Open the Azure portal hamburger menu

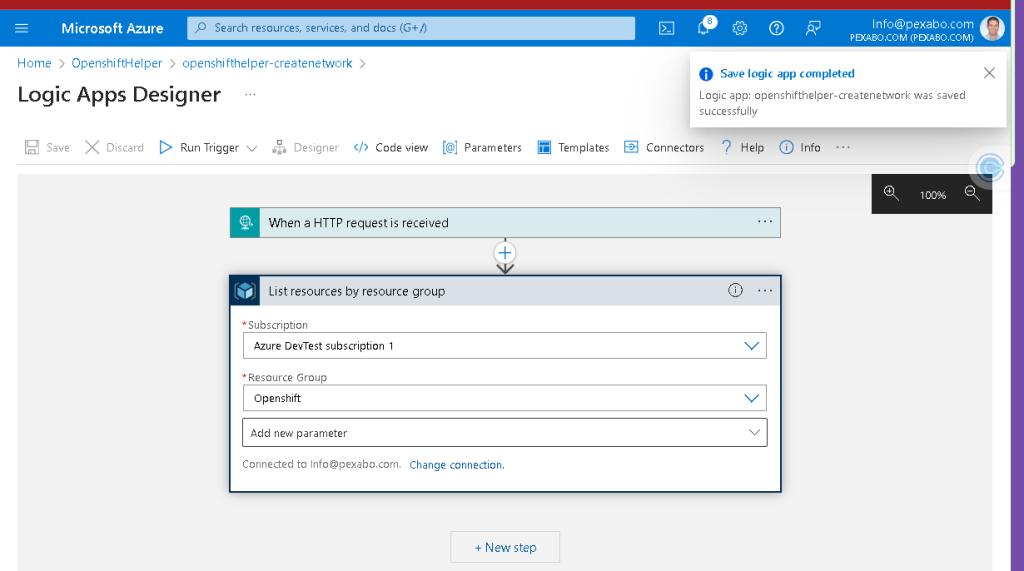point(22,28)
